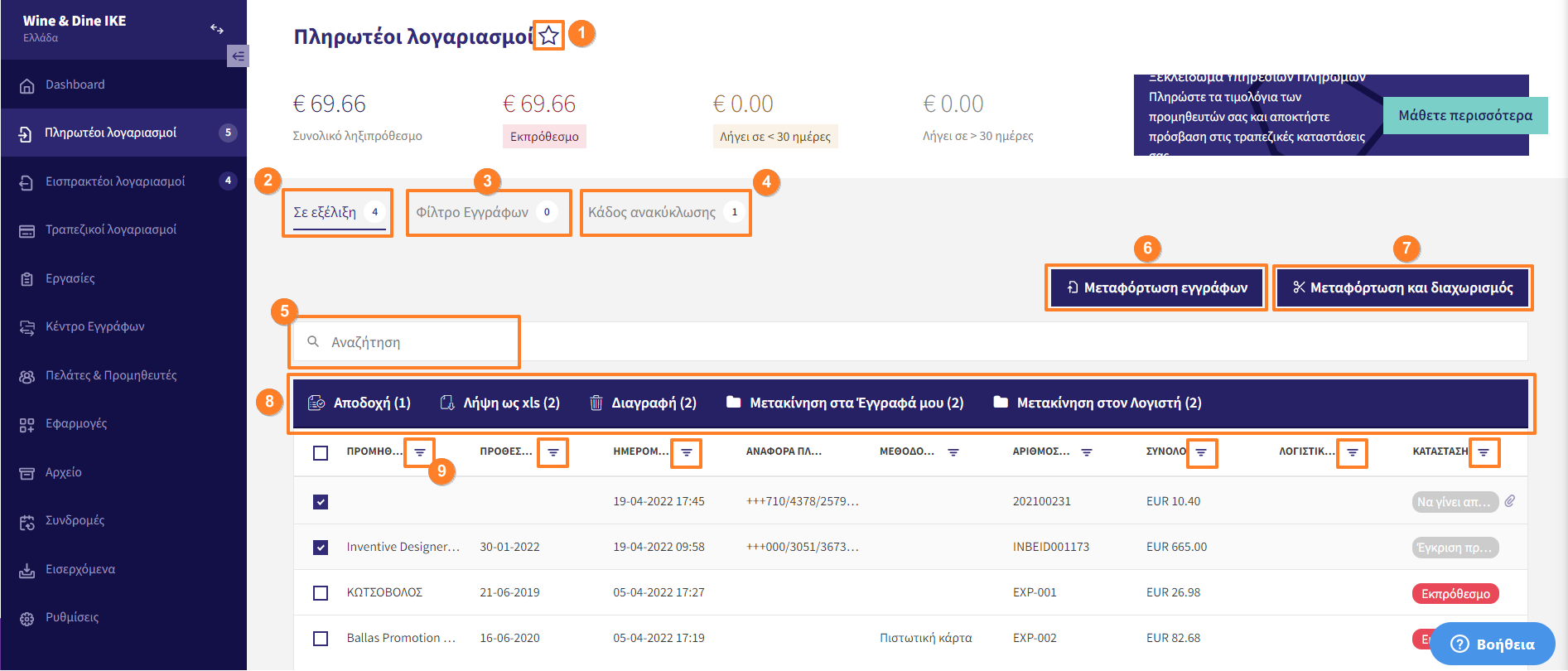Select checkbox for all table rows
The width and height of the screenshot is (1568, 671).
click(x=321, y=452)
